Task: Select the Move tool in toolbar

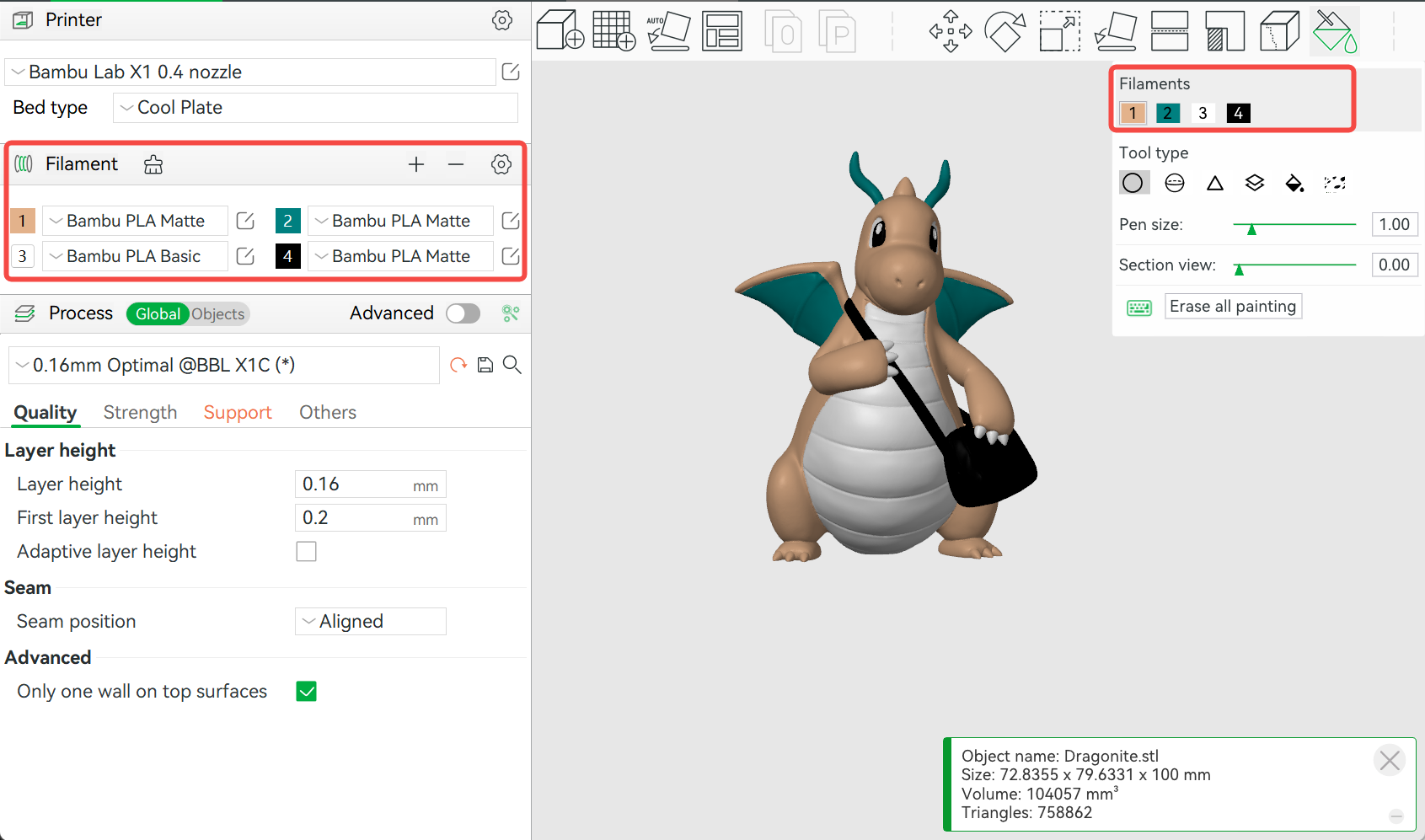Action: click(950, 31)
